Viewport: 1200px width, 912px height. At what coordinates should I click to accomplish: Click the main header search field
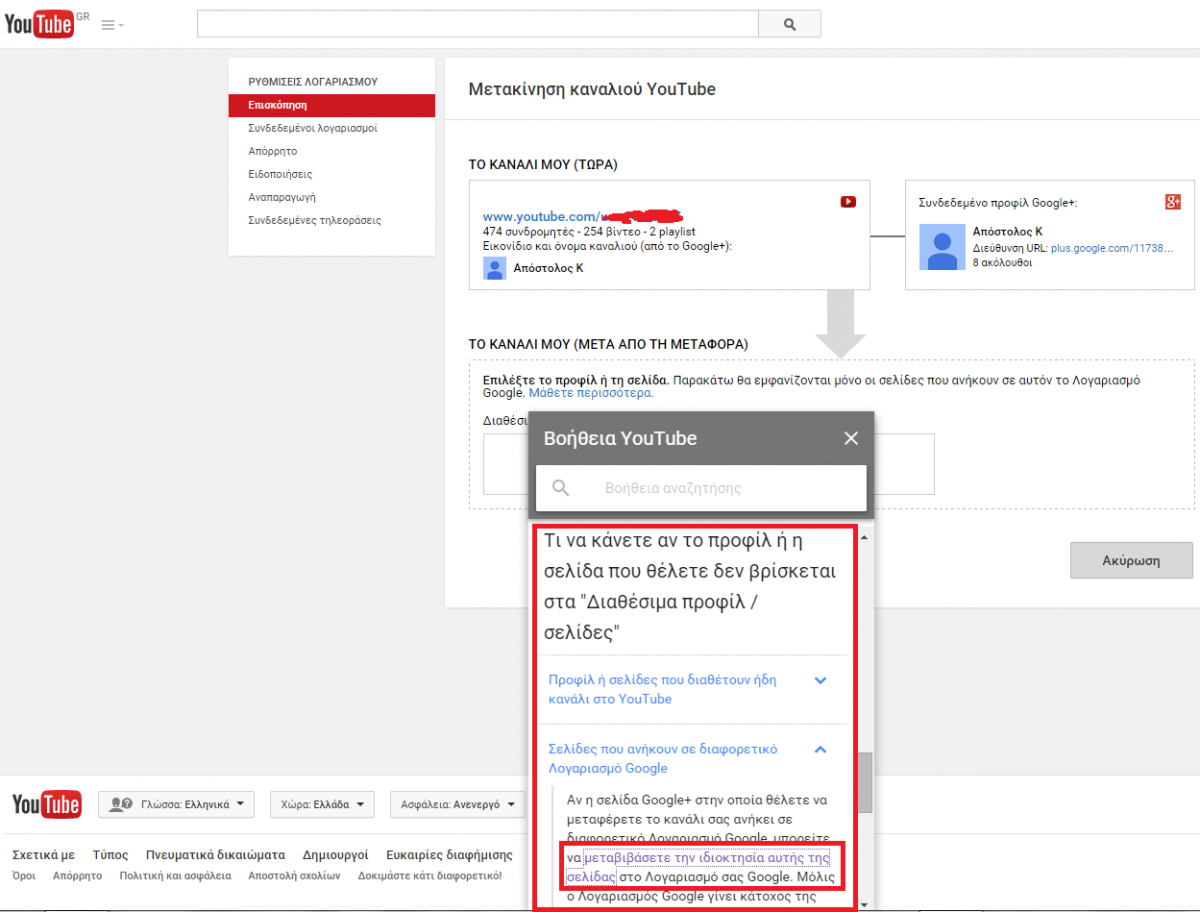[x=477, y=24]
